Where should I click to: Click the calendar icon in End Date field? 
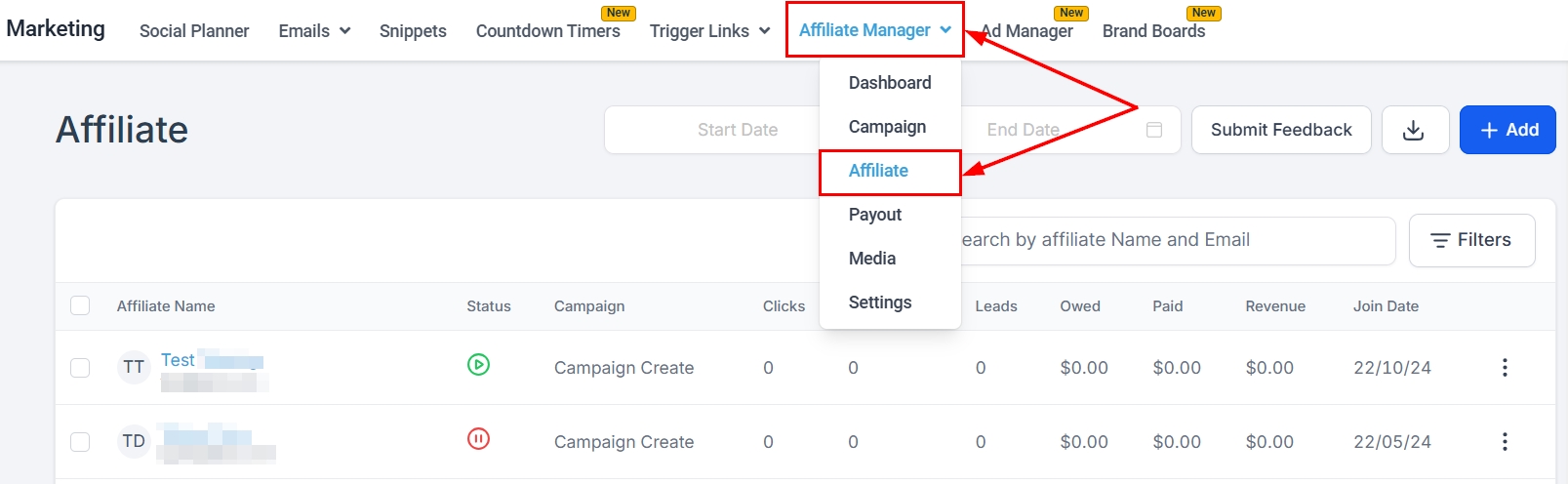1153,130
